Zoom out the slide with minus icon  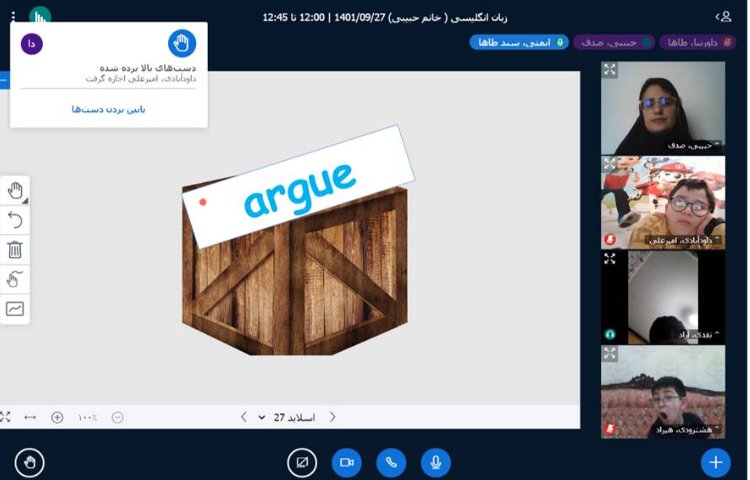[118, 417]
